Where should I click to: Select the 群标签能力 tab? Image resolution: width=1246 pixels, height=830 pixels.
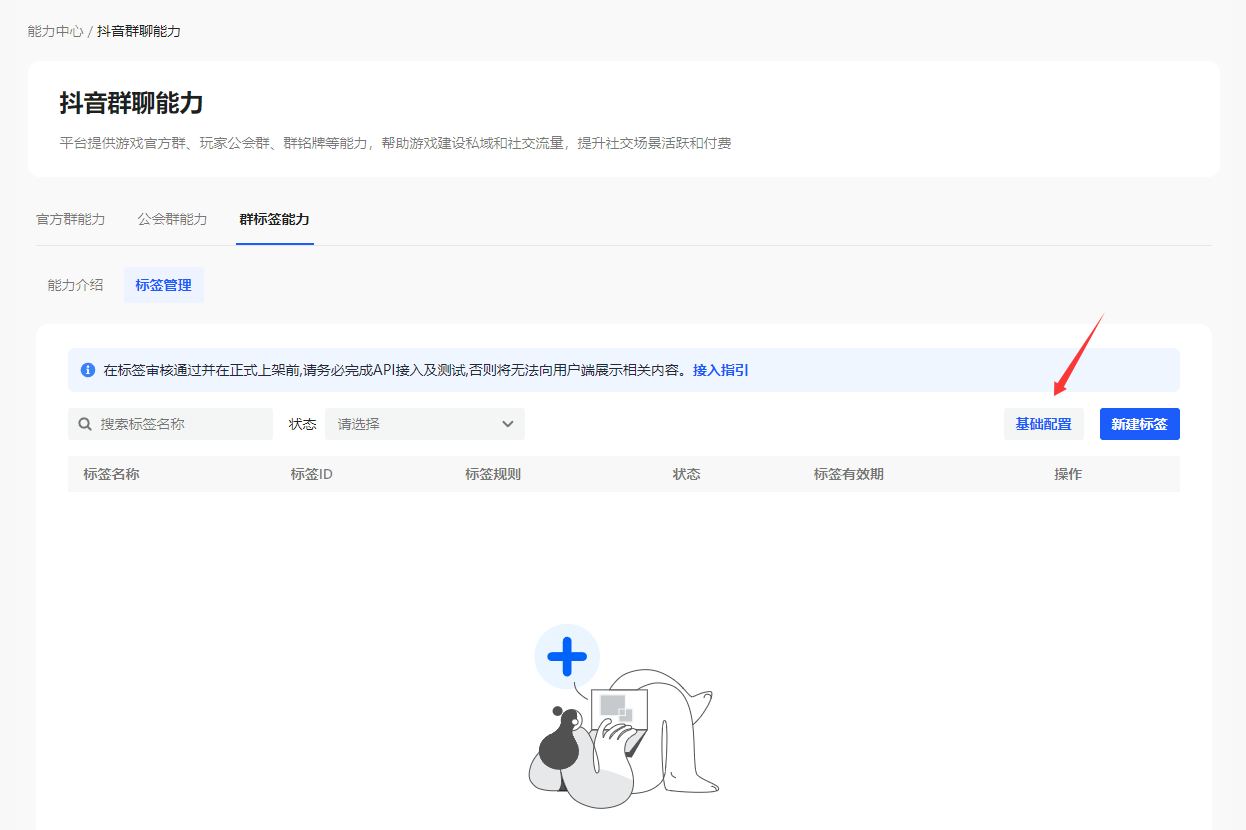(275, 219)
